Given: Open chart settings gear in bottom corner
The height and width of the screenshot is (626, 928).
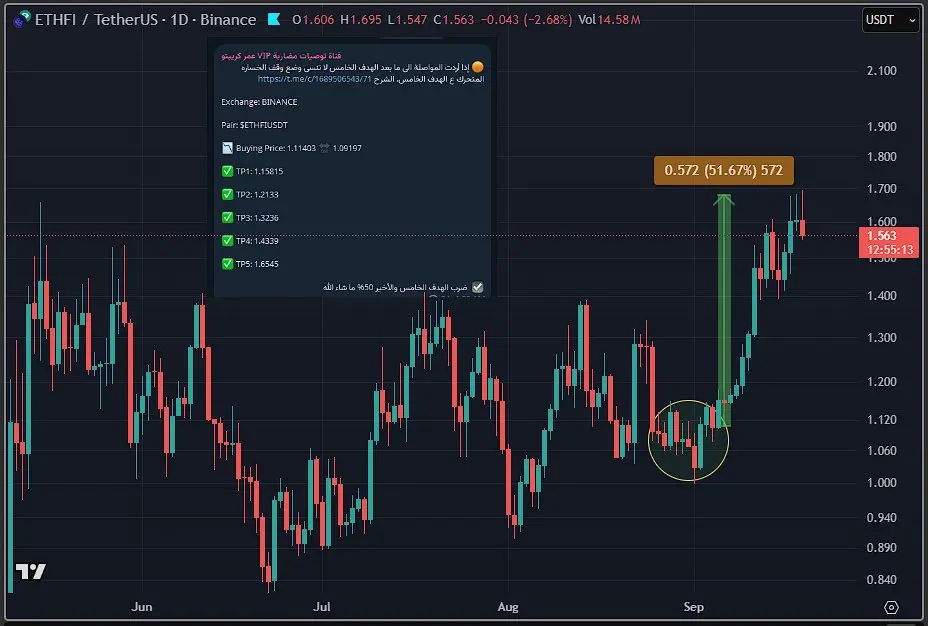Looking at the screenshot, I should tap(891, 607).
